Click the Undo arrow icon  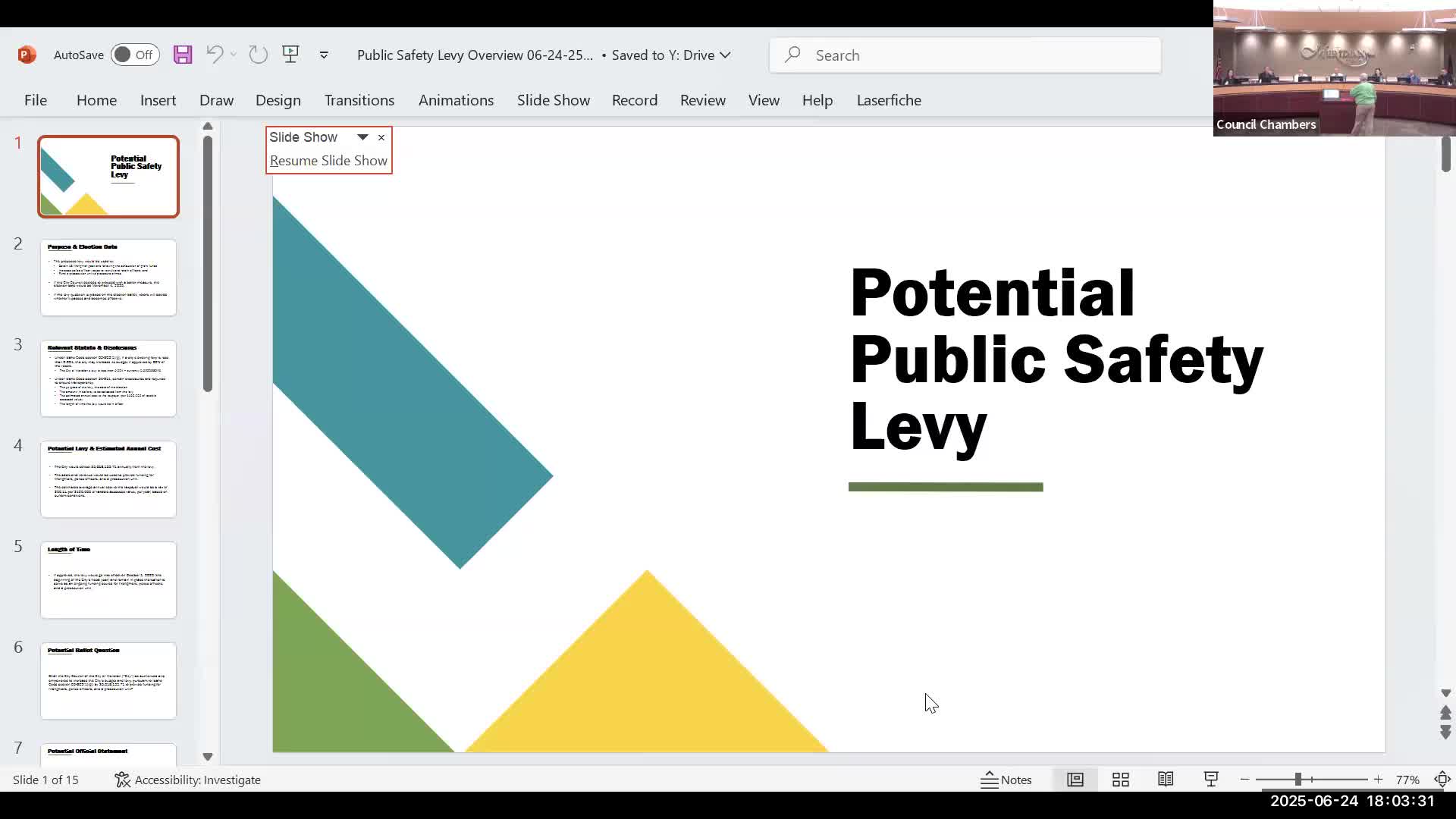215,55
